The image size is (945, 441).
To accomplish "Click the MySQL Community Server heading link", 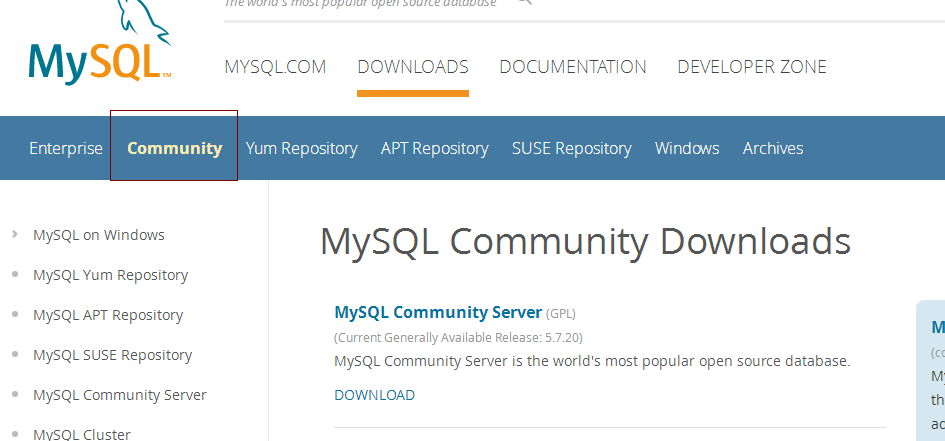I will [438, 312].
